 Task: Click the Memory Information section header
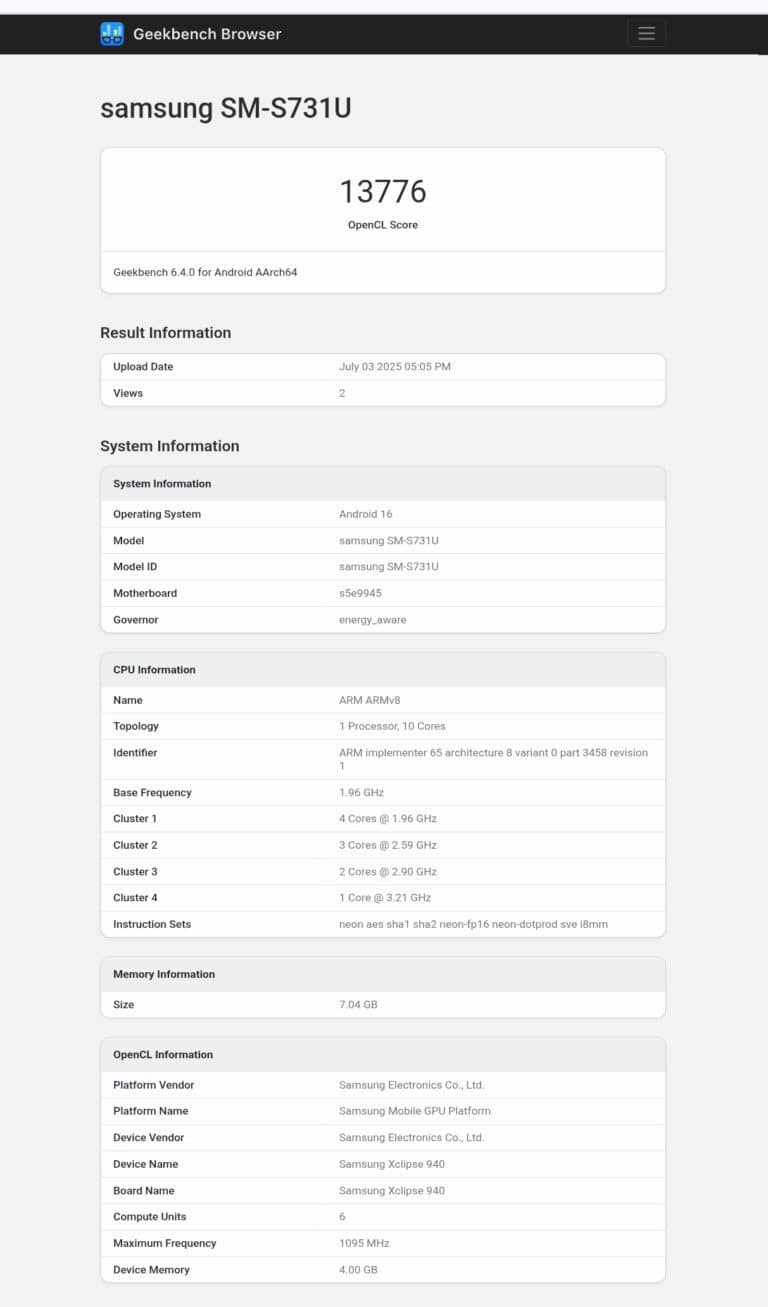[x=165, y=974]
